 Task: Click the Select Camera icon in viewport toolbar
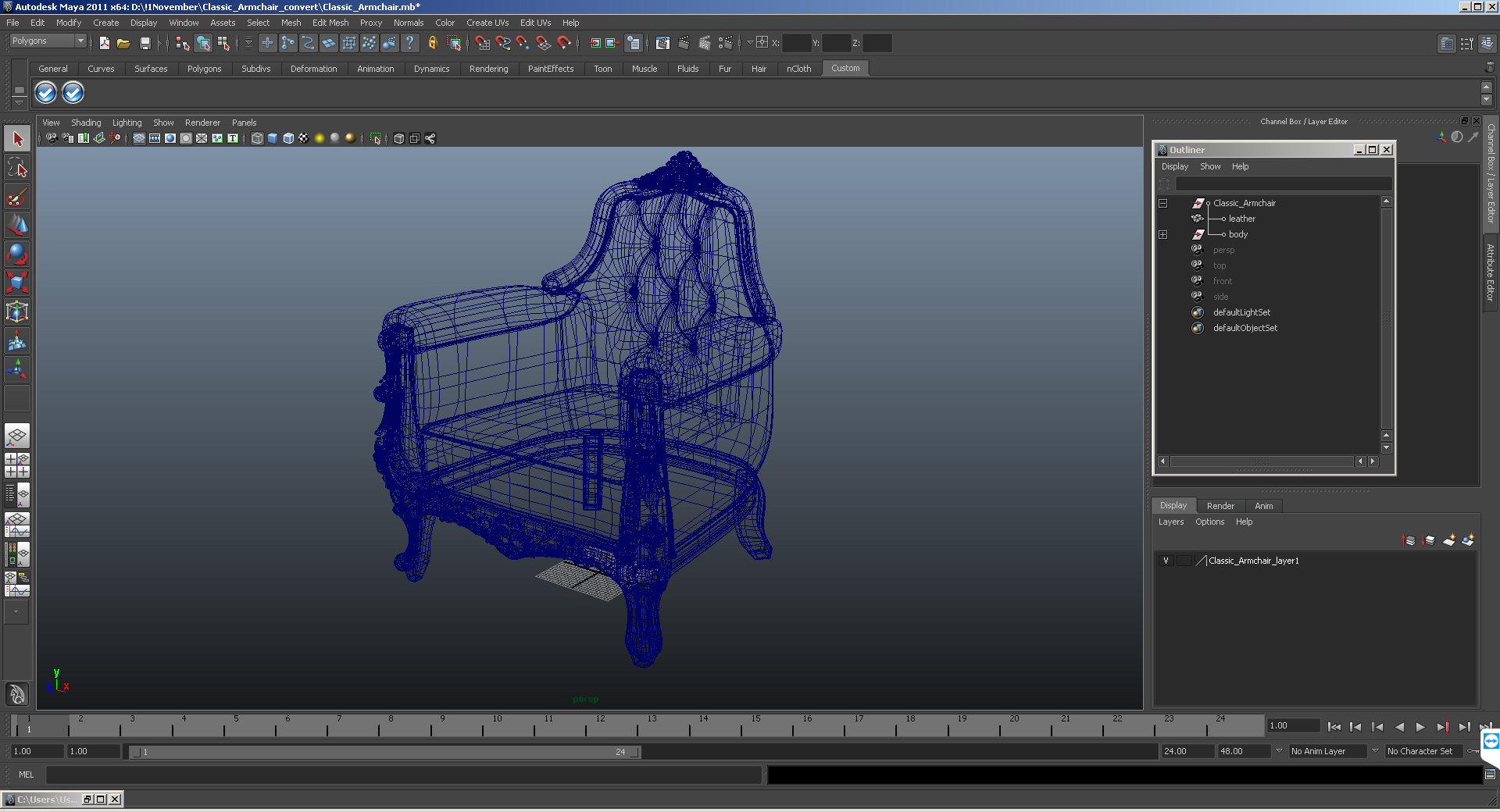(52, 138)
